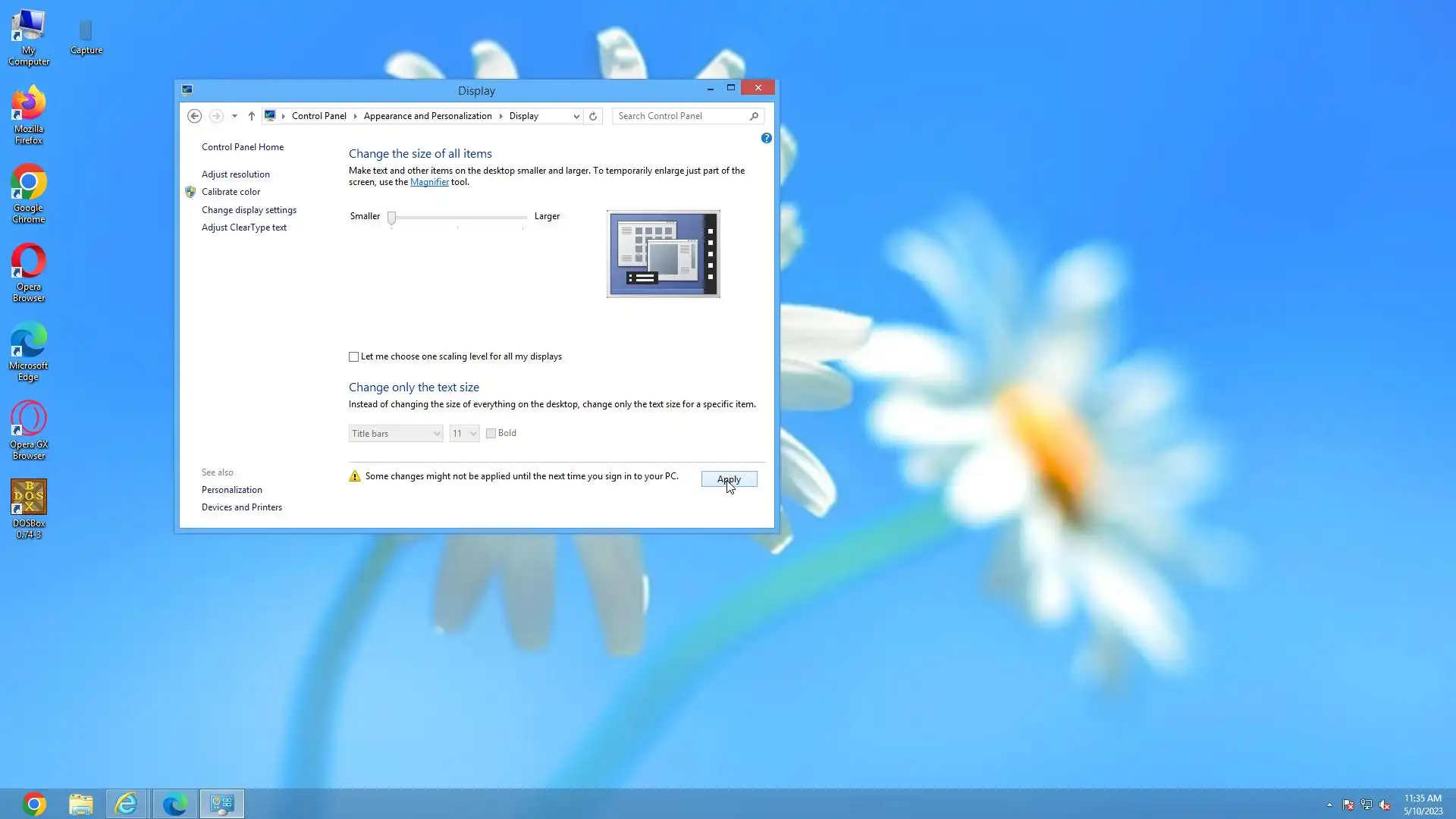Click the search magnifier icon
Viewport: 1456px width, 819px height.
point(754,116)
